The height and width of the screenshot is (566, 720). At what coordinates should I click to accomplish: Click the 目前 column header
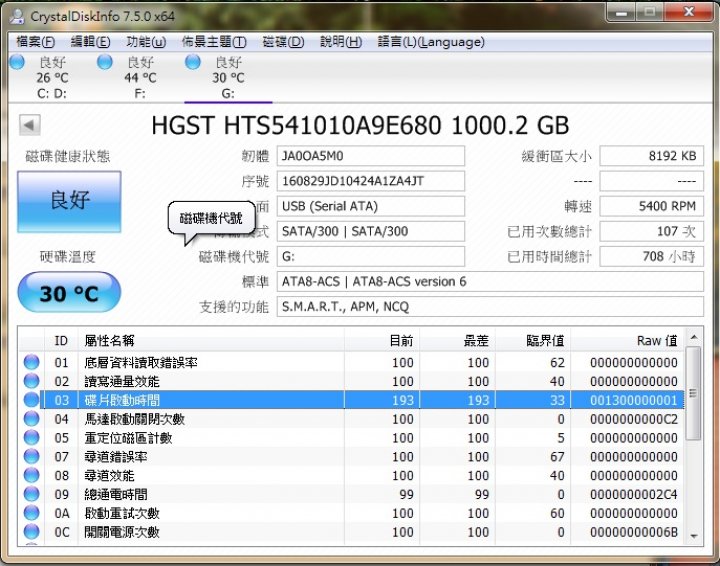point(382,341)
